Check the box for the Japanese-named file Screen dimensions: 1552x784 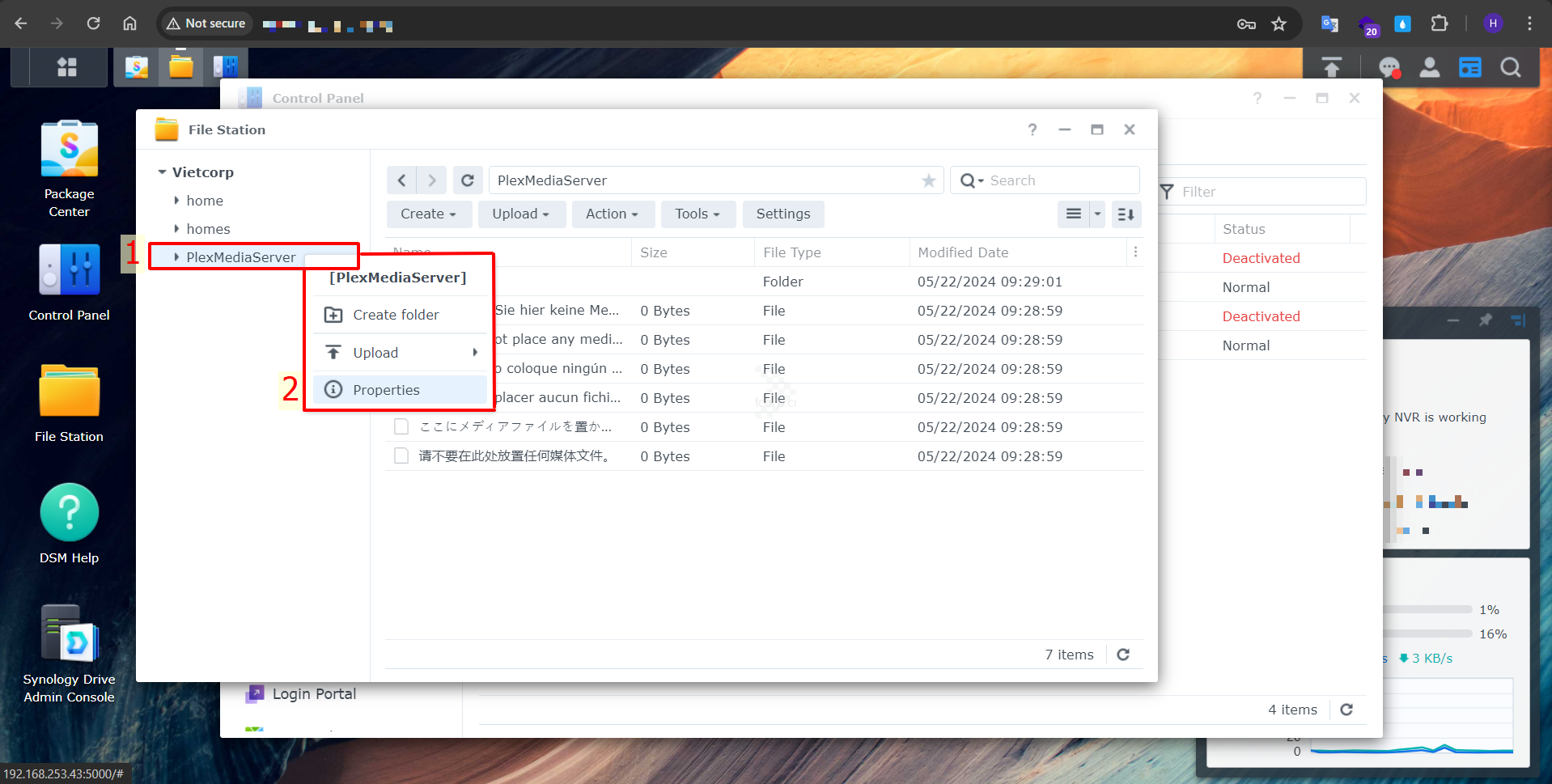coord(401,427)
